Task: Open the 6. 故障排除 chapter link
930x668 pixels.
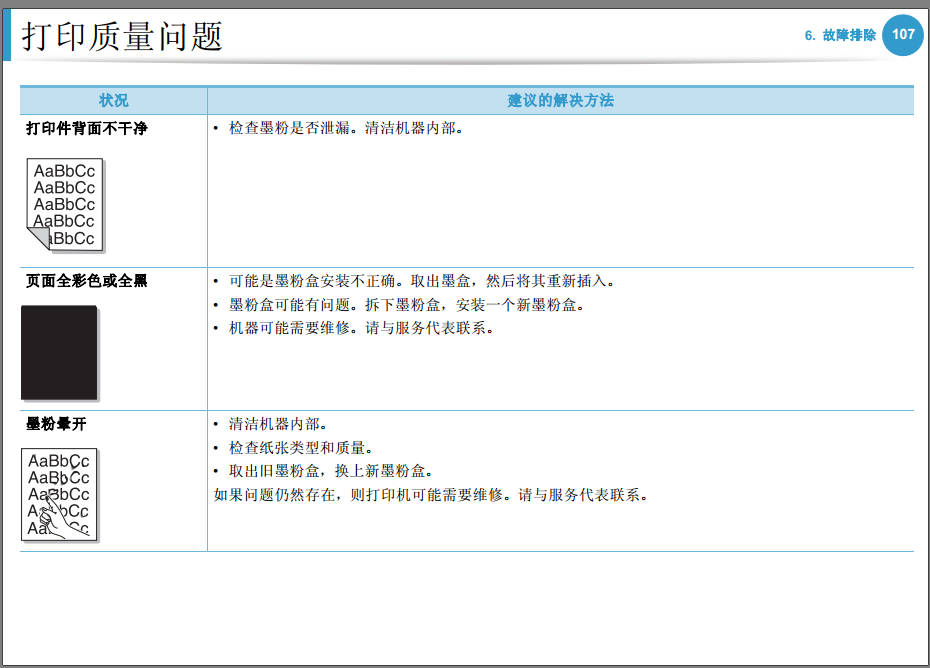Action: pos(840,36)
